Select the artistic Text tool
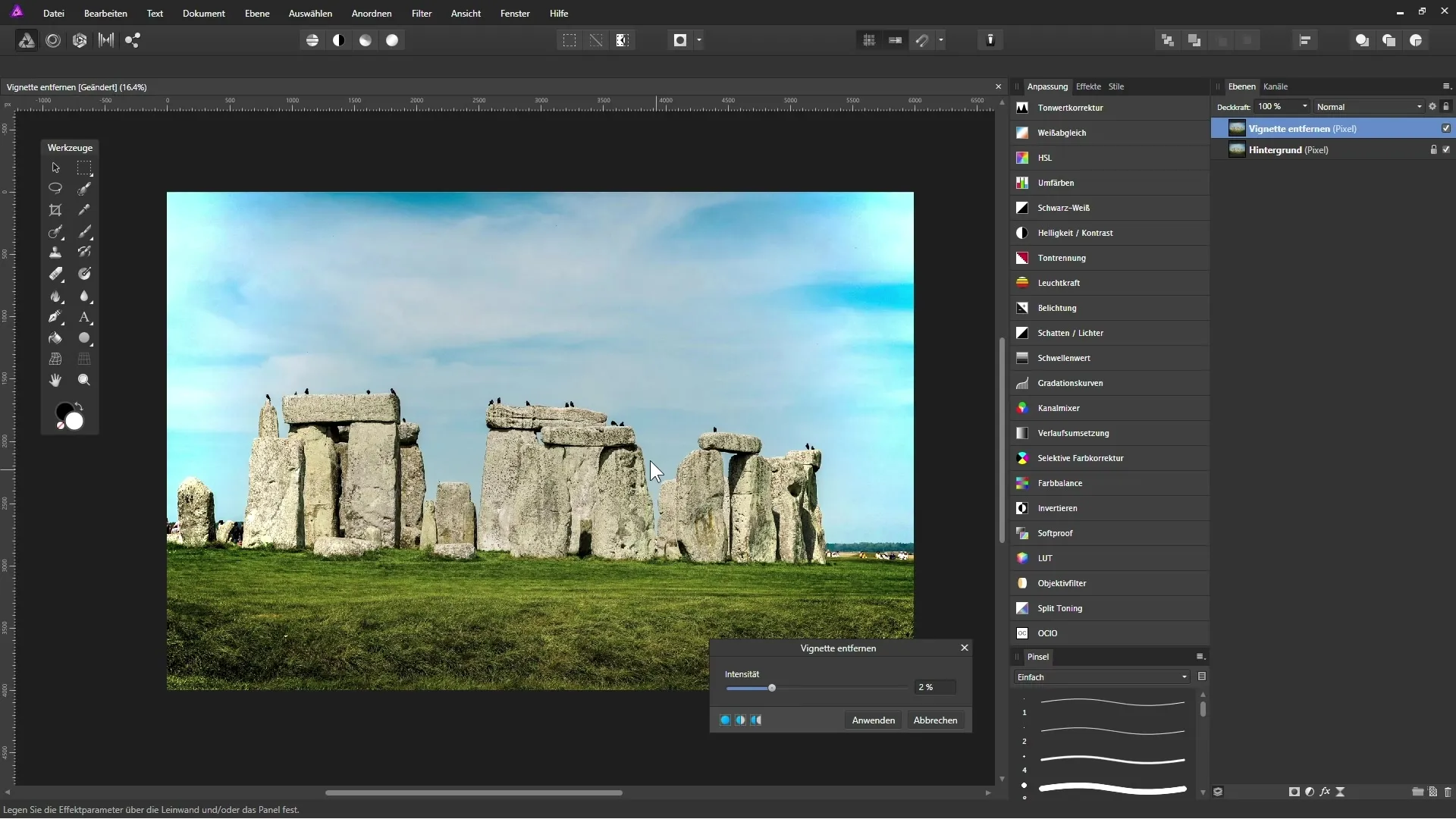The image size is (1456, 819). point(84,317)
